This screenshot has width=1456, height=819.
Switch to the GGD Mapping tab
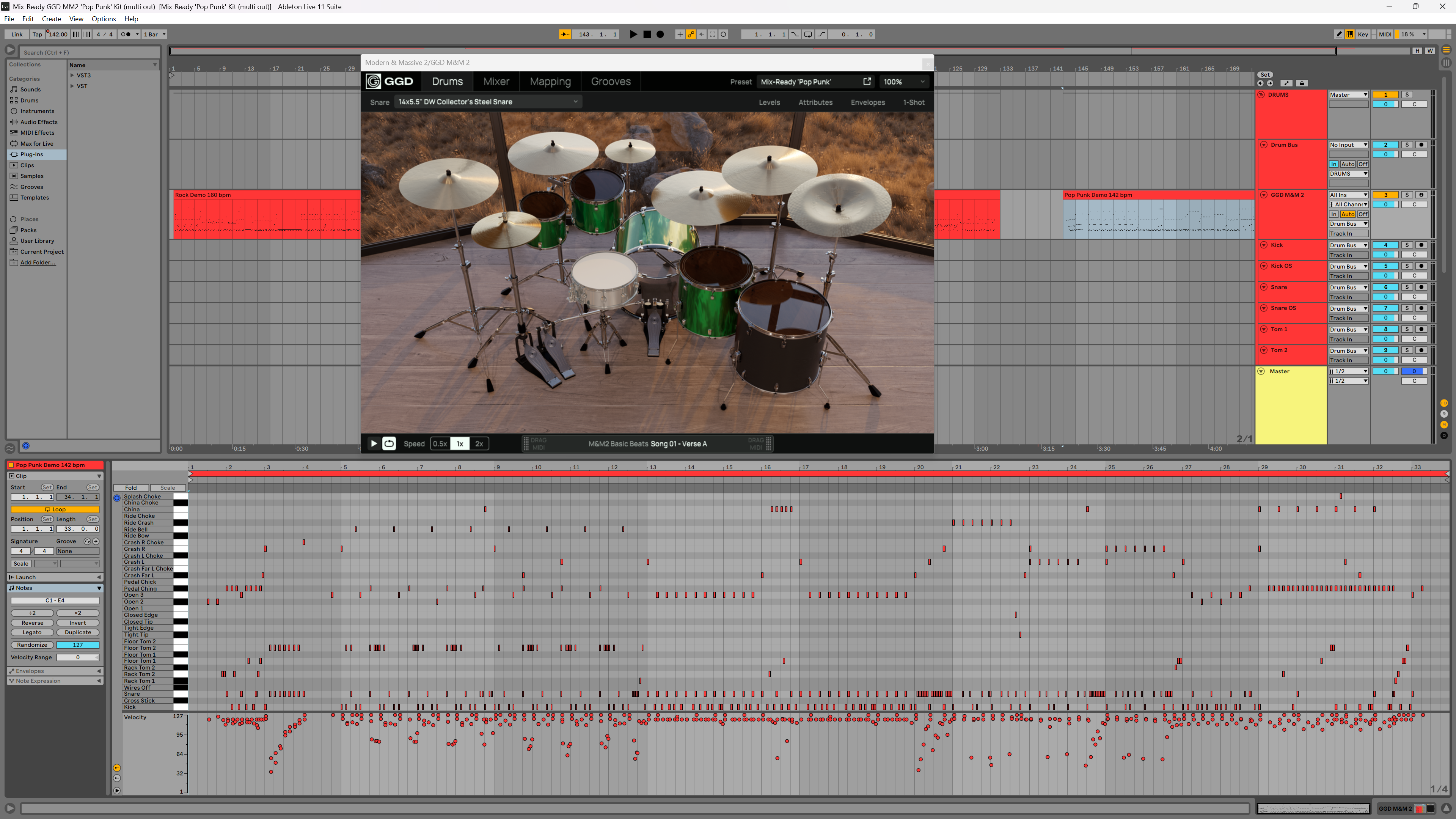pyautogui.click(x=550, y=82)
